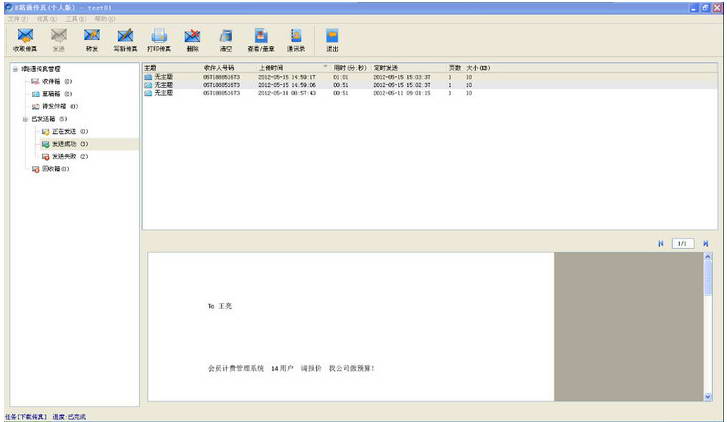Click the 01:01 duration cell
This screenshot has height=422, width=727.
tap(341, 77)
